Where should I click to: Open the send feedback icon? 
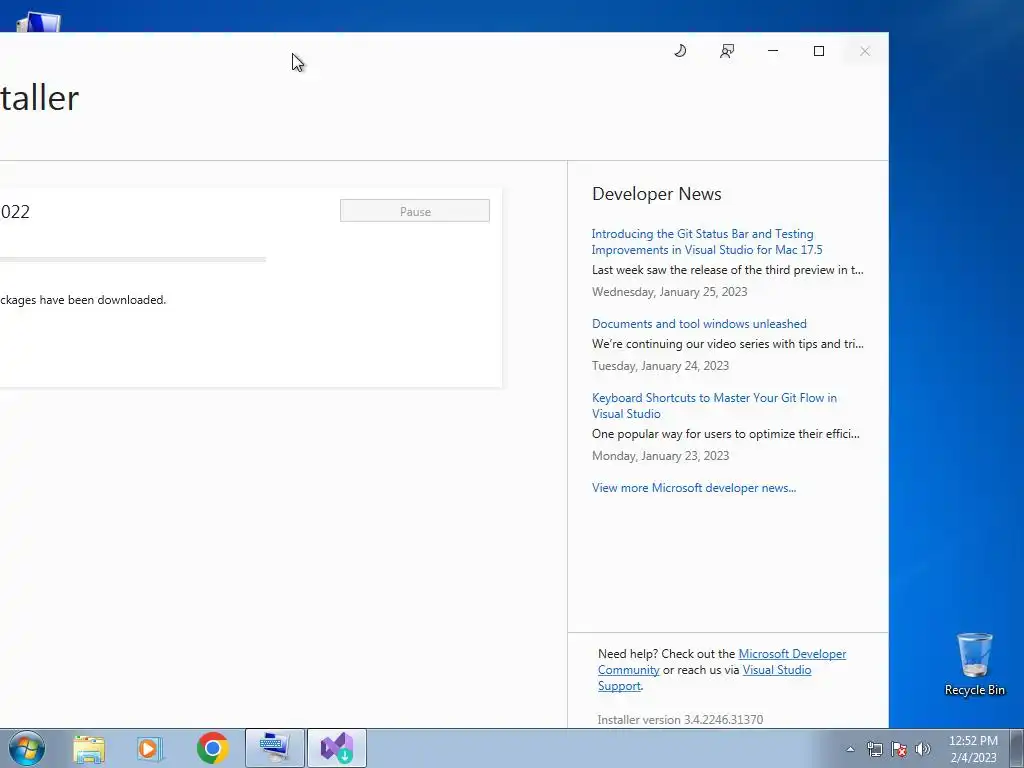pos(727,51)
